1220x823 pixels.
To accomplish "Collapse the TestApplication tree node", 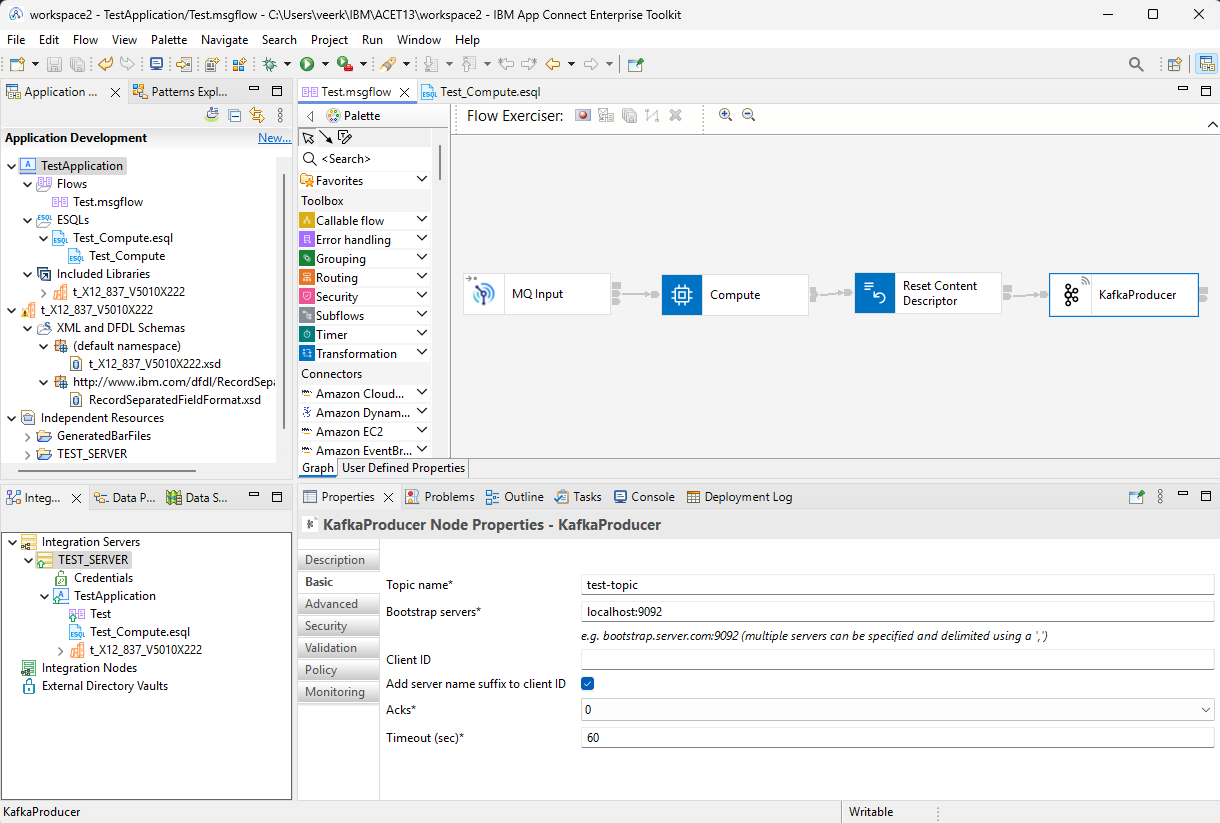I will tap(11, 166).
